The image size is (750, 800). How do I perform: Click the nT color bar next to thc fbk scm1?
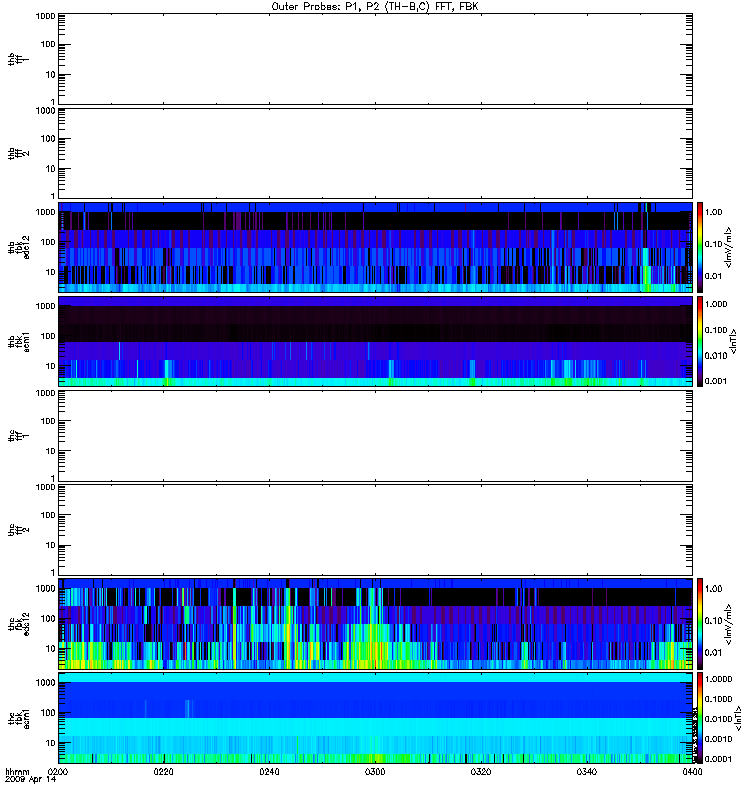coord(700,718)
